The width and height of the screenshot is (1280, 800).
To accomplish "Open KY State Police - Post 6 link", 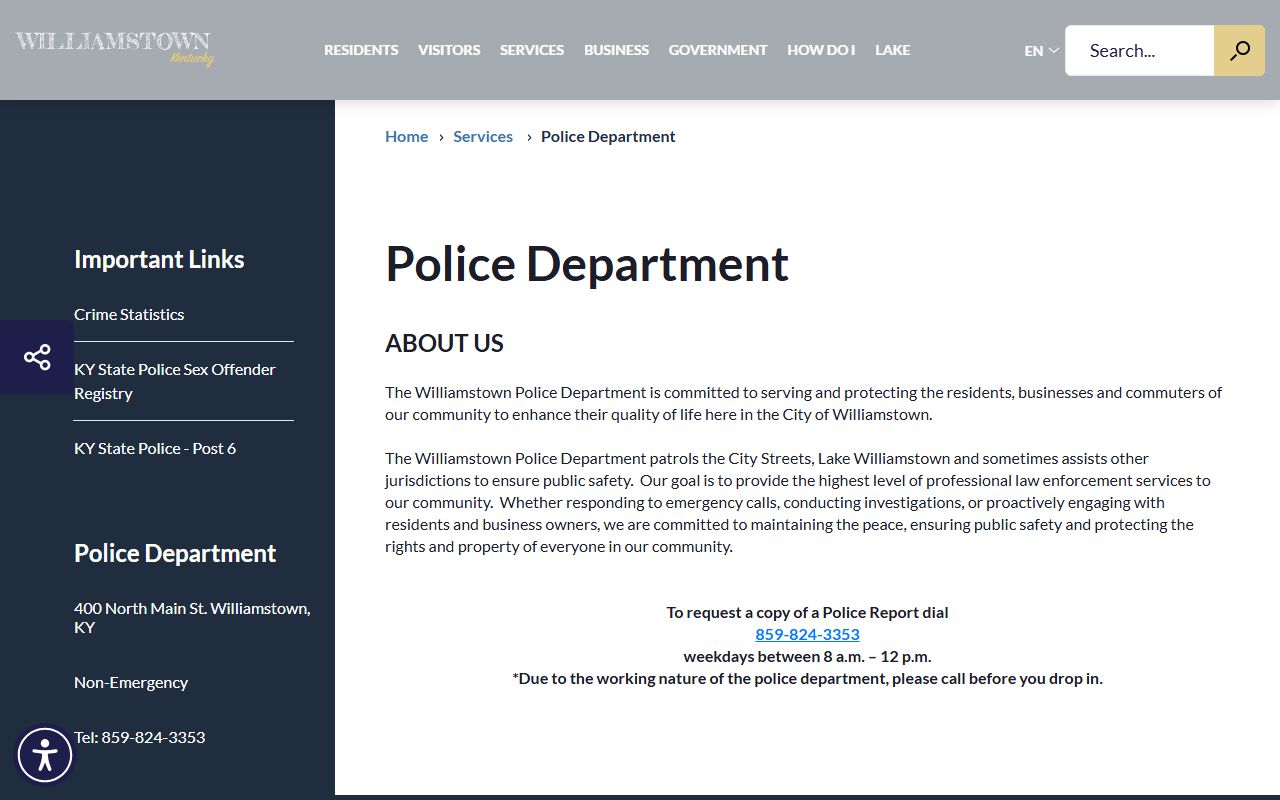I will click(x=155, y=448).
